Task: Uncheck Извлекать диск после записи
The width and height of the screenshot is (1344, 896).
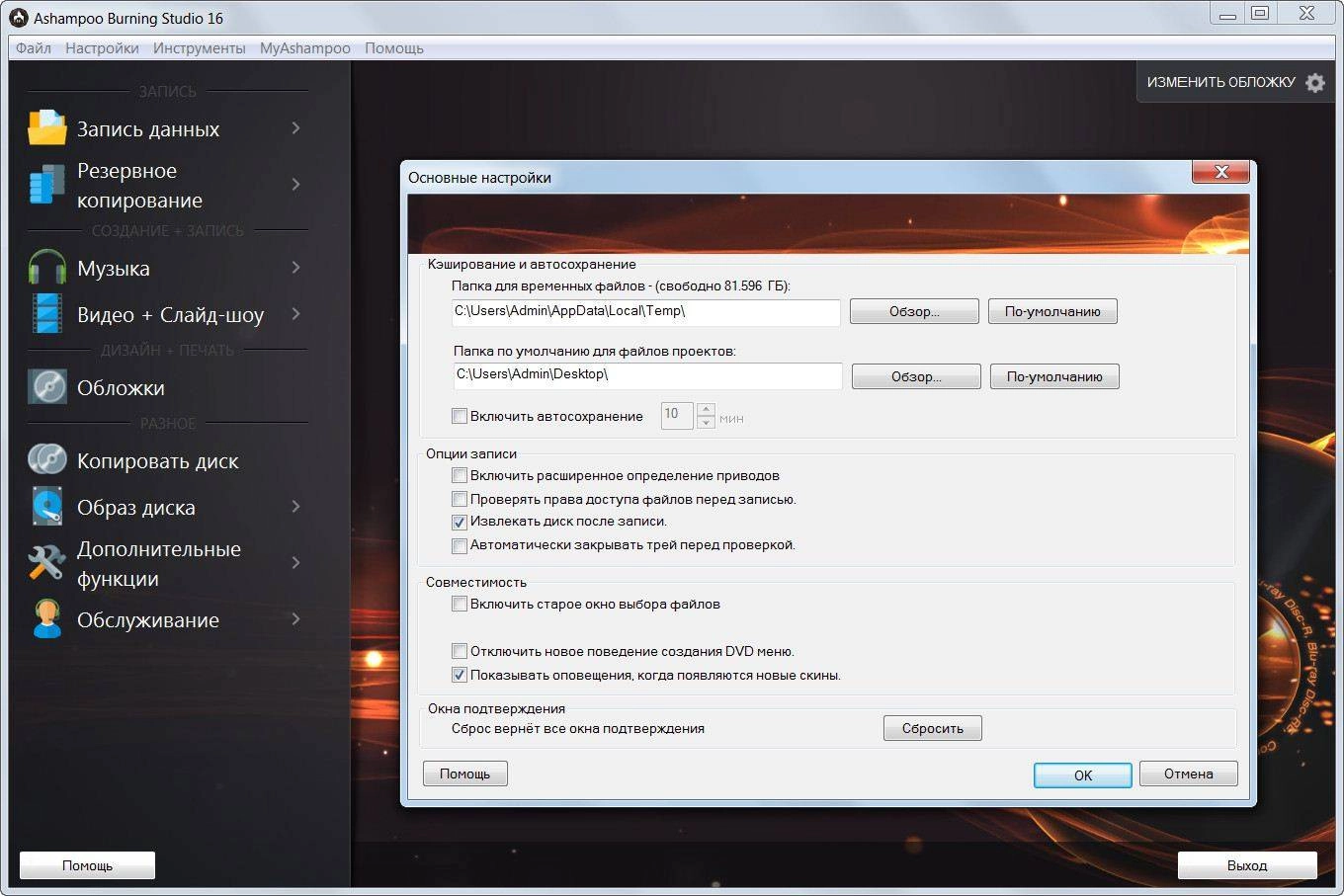Action: 460,522
